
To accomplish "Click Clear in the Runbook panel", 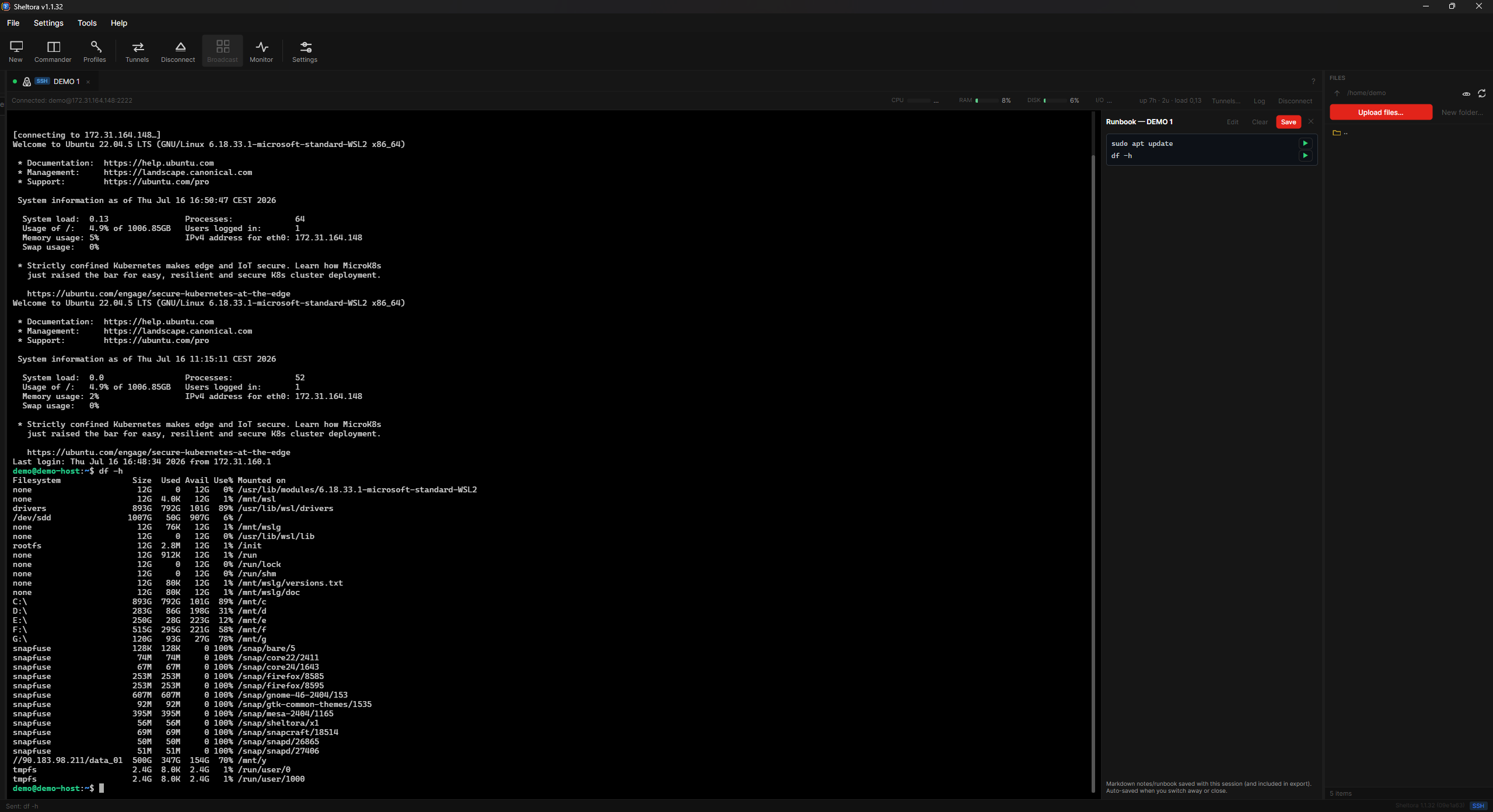I will click(x=1260, y=122).
